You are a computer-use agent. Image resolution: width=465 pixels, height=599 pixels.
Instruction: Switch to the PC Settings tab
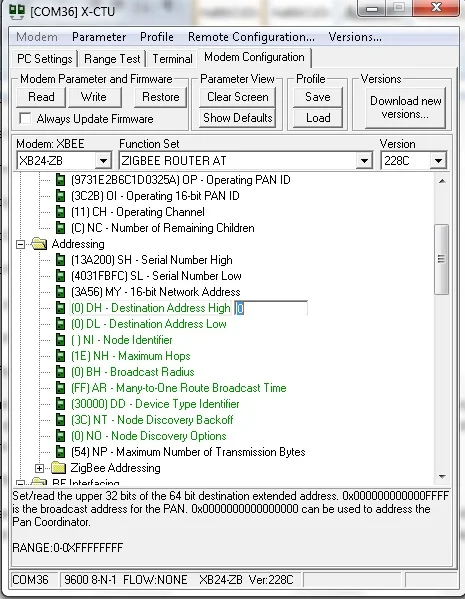45,59
